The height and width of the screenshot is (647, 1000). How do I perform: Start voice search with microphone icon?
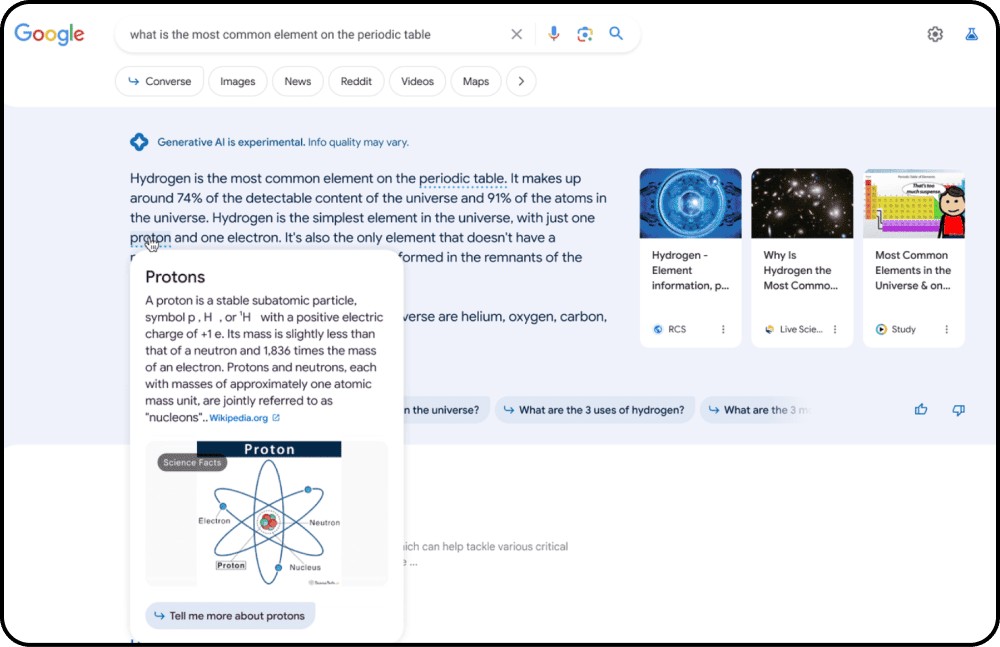(x=554, y=34)
